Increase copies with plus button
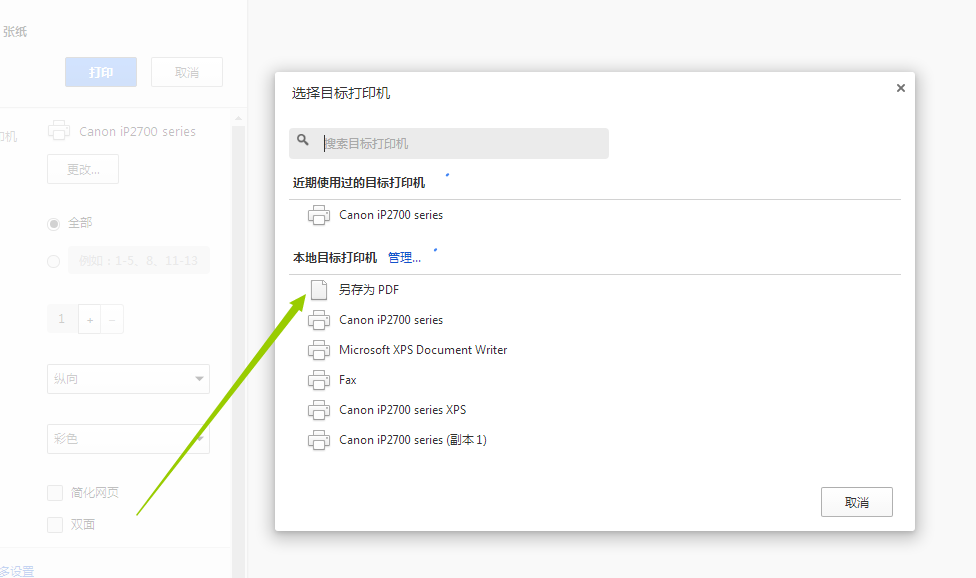The width and height of the screenshot is (976, 578). (90, 319)
